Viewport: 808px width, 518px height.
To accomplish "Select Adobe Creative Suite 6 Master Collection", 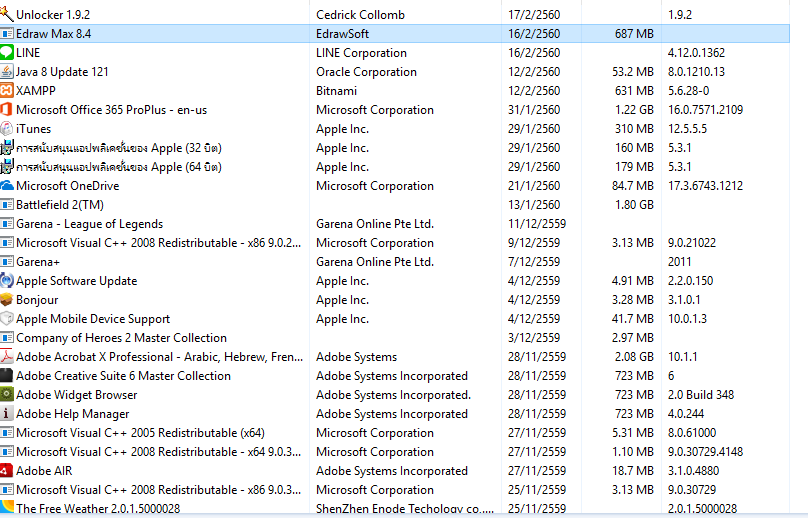I will 123,376.
